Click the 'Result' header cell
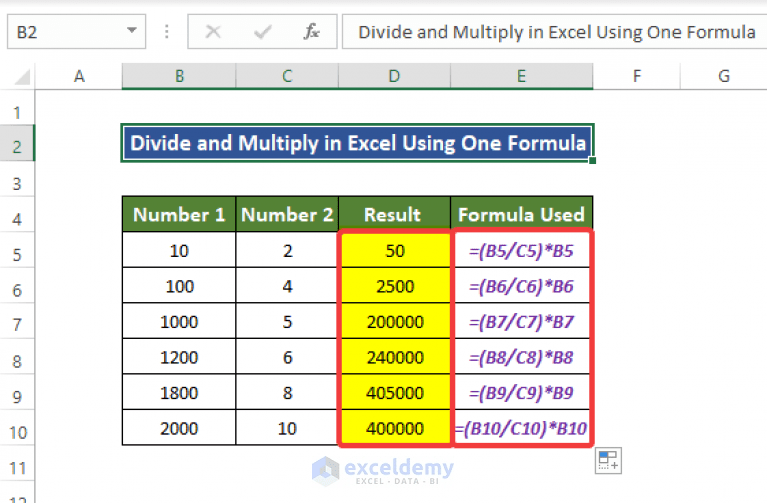Image resolution: width=767 pixels, height=503 pixels. (394, 214)
